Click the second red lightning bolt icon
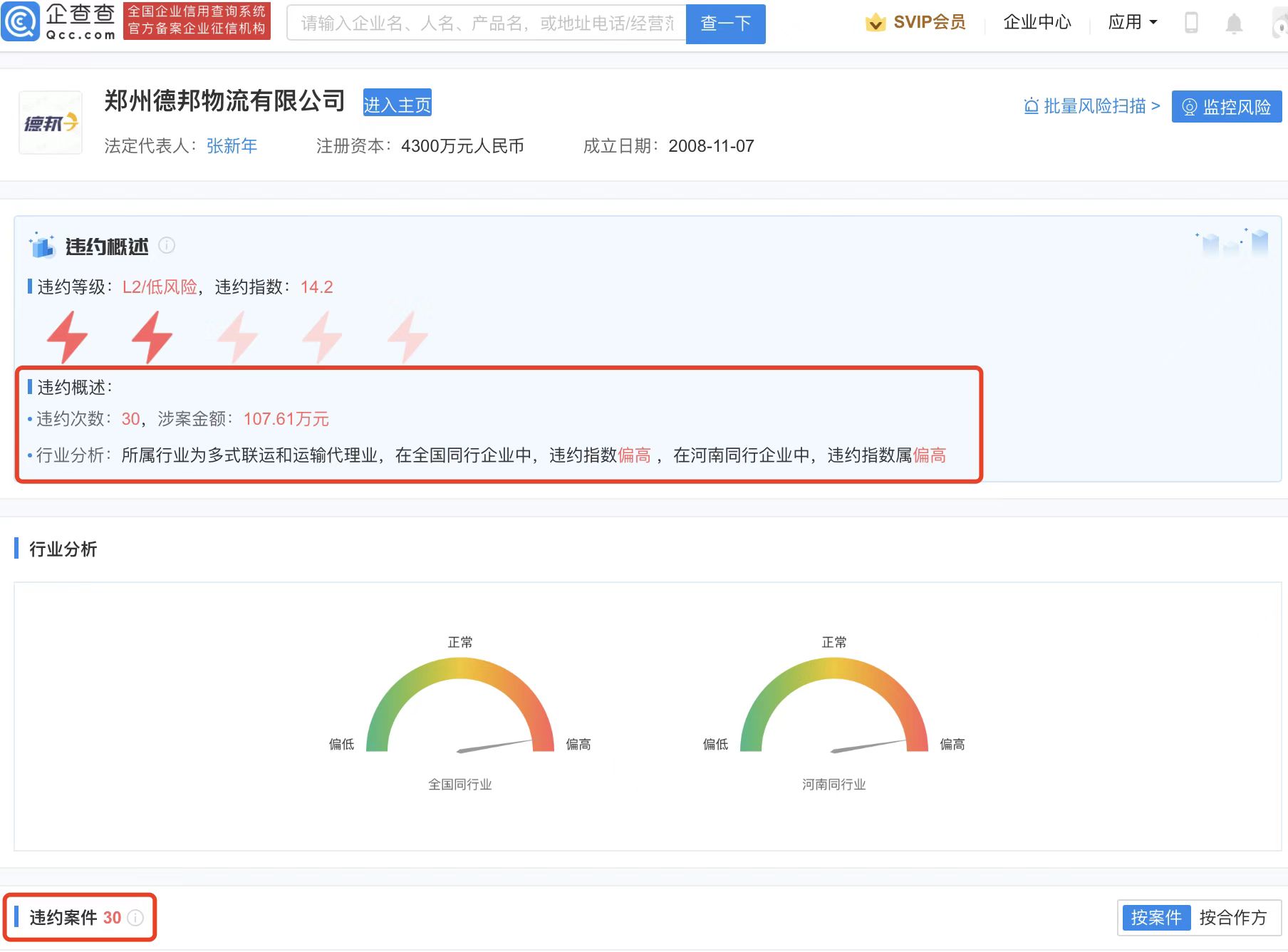1288x952 pixels. coord(152,336)
